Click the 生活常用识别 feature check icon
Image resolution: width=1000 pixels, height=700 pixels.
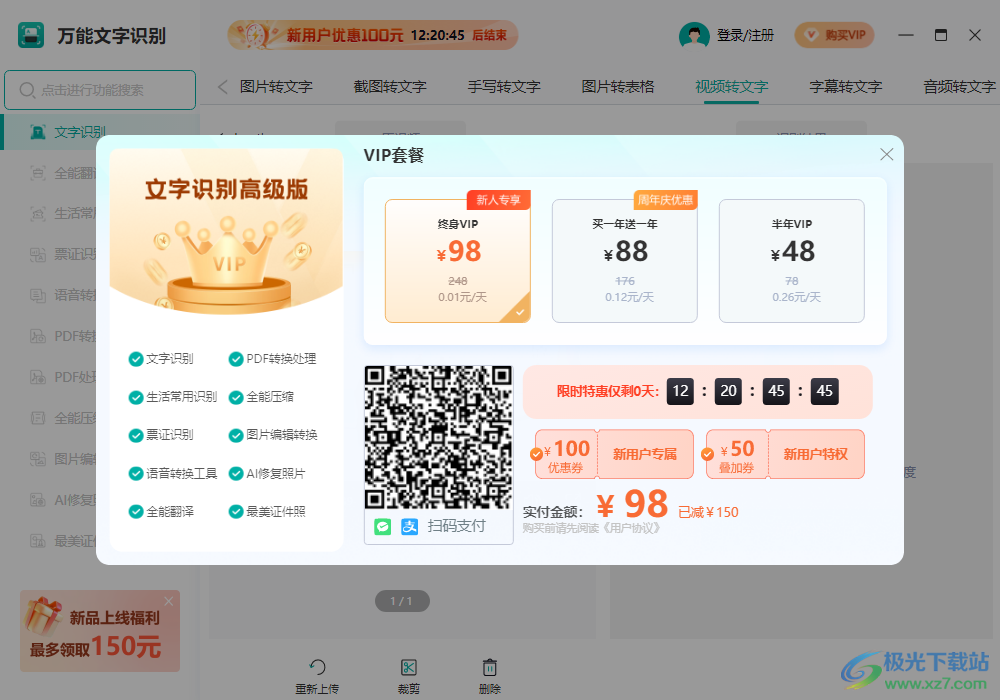[136, 397]
